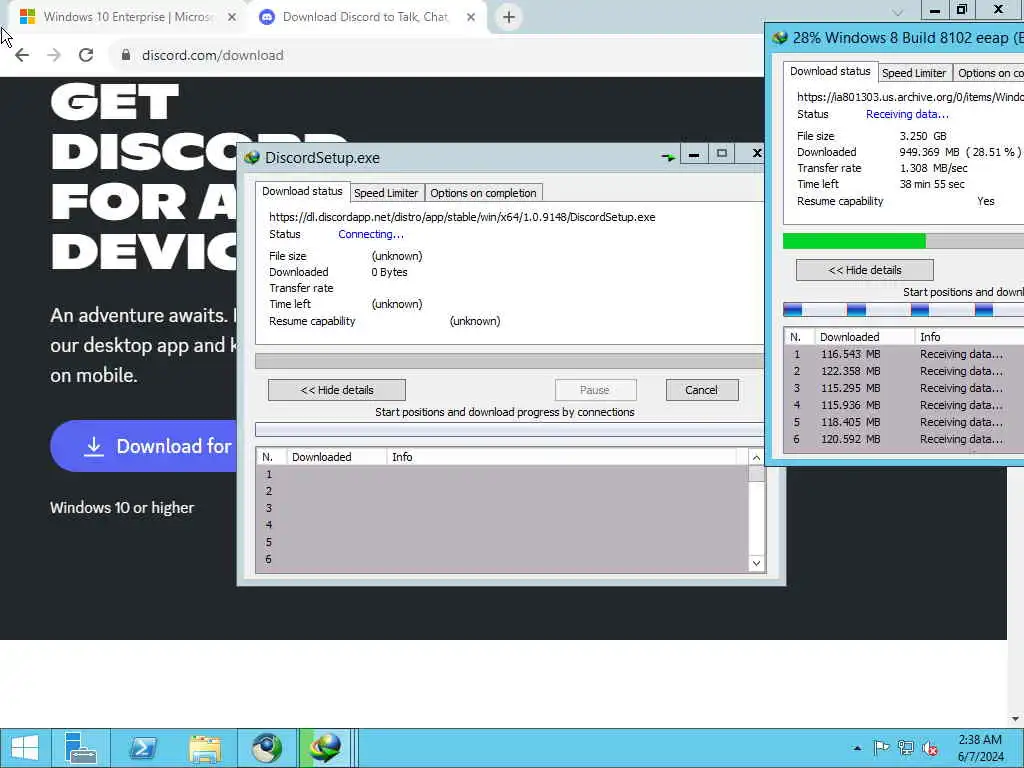Click the 115.936 MB connection row
This screenshot has width=1024, height=768.
pyautogui.click(x=904, y=405)
